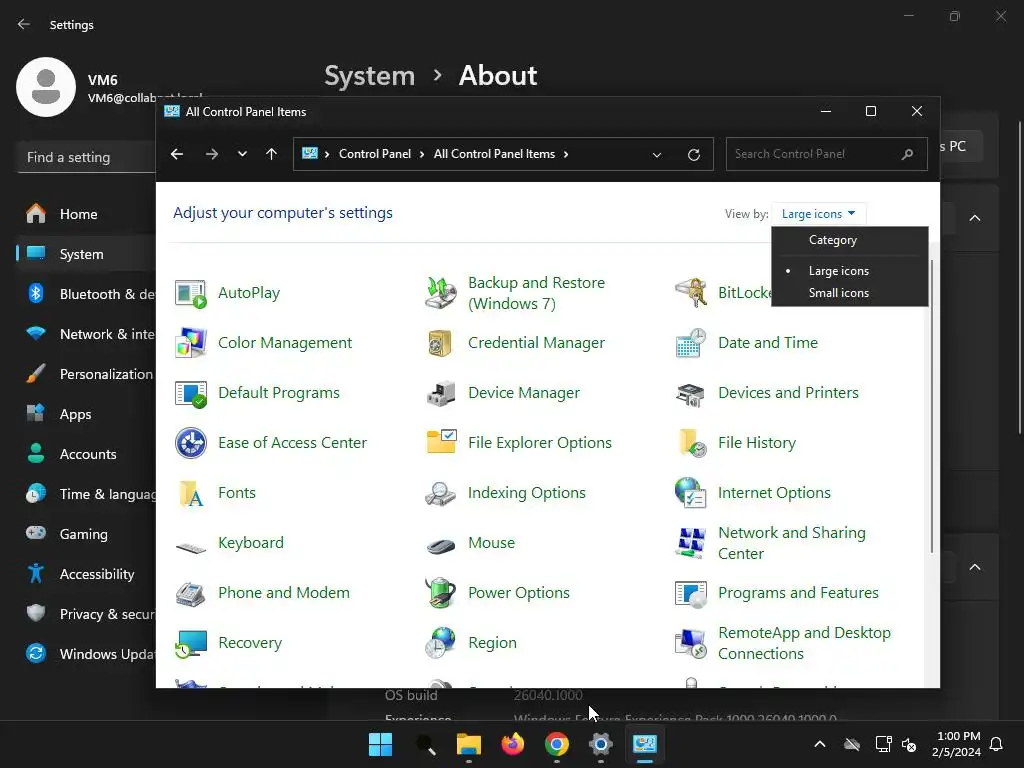The image size is (1024, 768).
Task: Open the File Explorer Options icon
Action: tap(441, 443)
